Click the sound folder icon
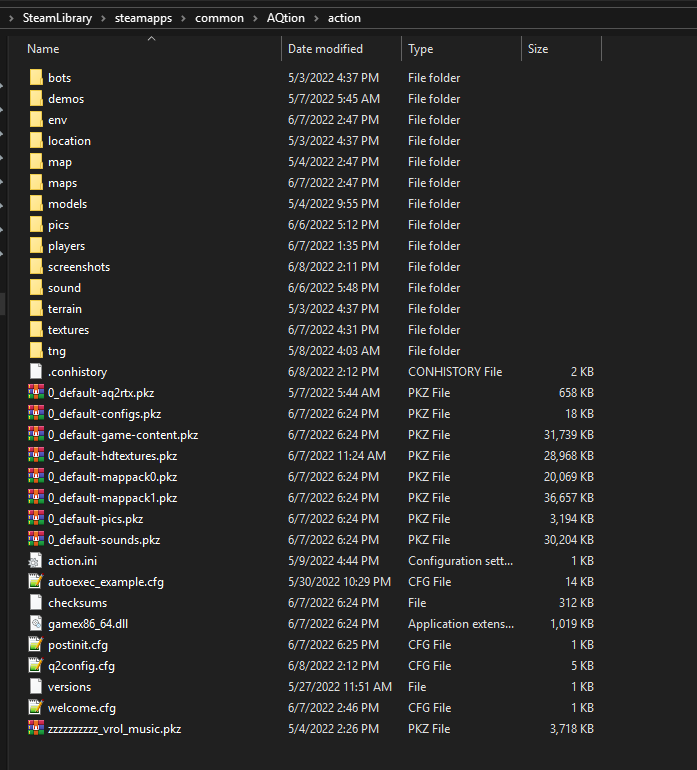This screenshot has width=697, height=770. tap(36, 288)
